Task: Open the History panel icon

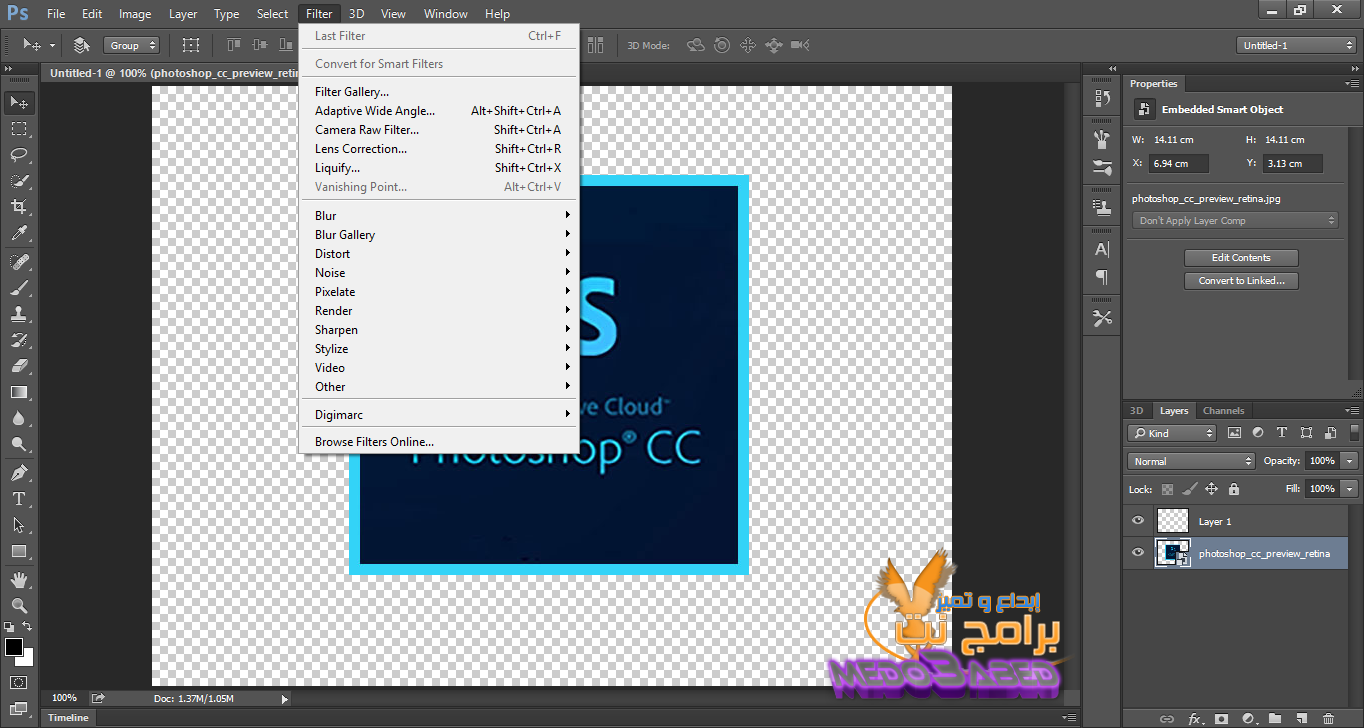Action: 1102,98
